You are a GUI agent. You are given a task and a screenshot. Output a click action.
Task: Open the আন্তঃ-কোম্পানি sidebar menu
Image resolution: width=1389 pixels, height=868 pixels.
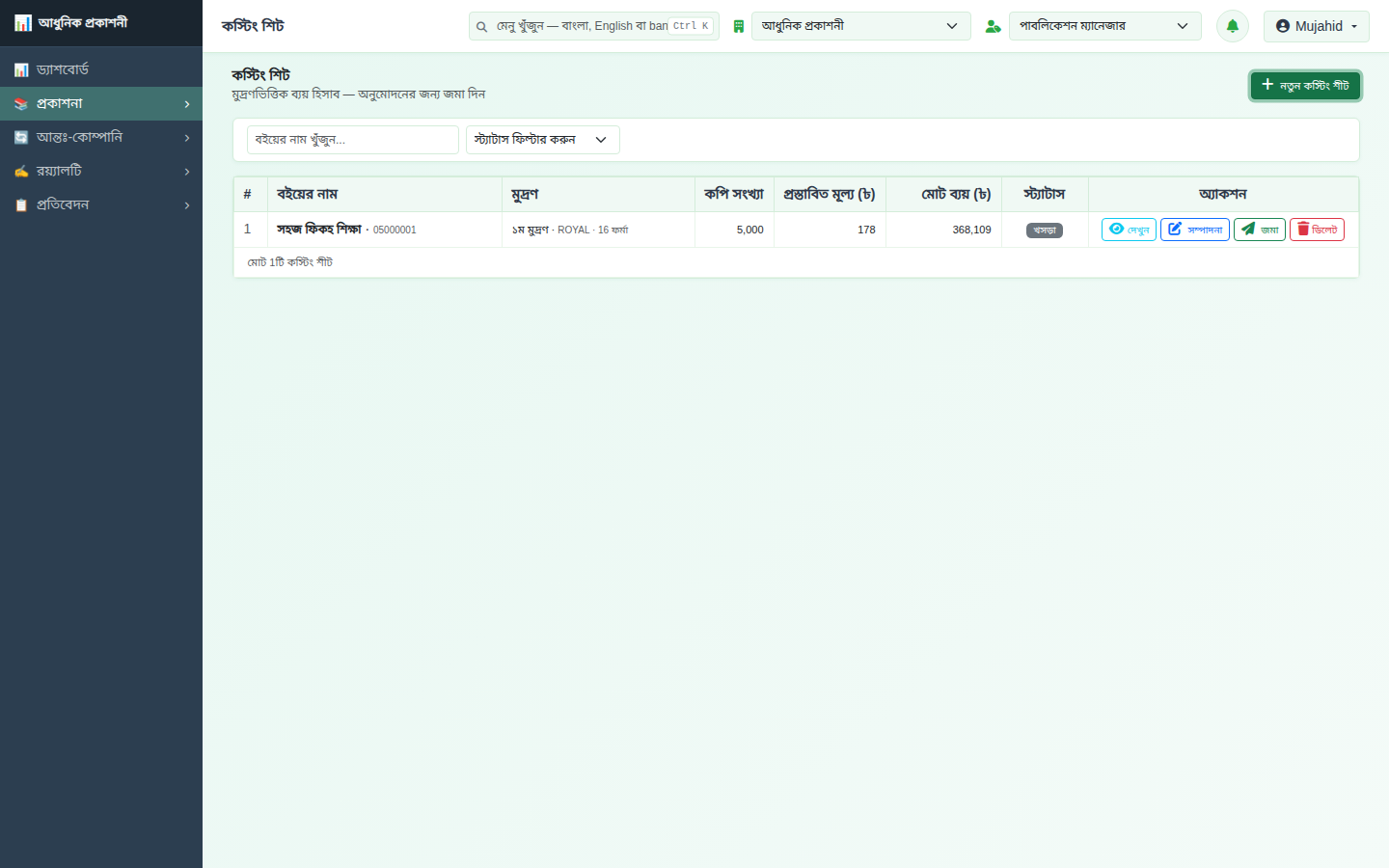point(101,137)
